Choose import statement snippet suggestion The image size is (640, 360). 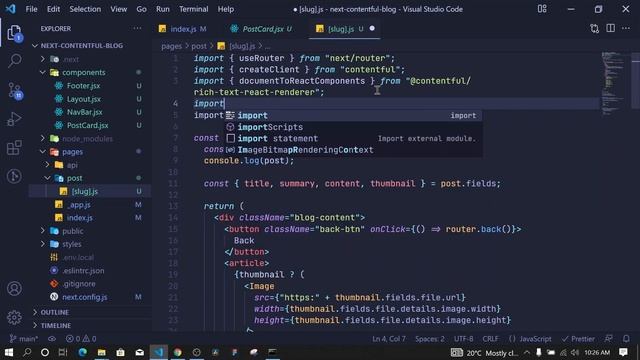point(353,138)
